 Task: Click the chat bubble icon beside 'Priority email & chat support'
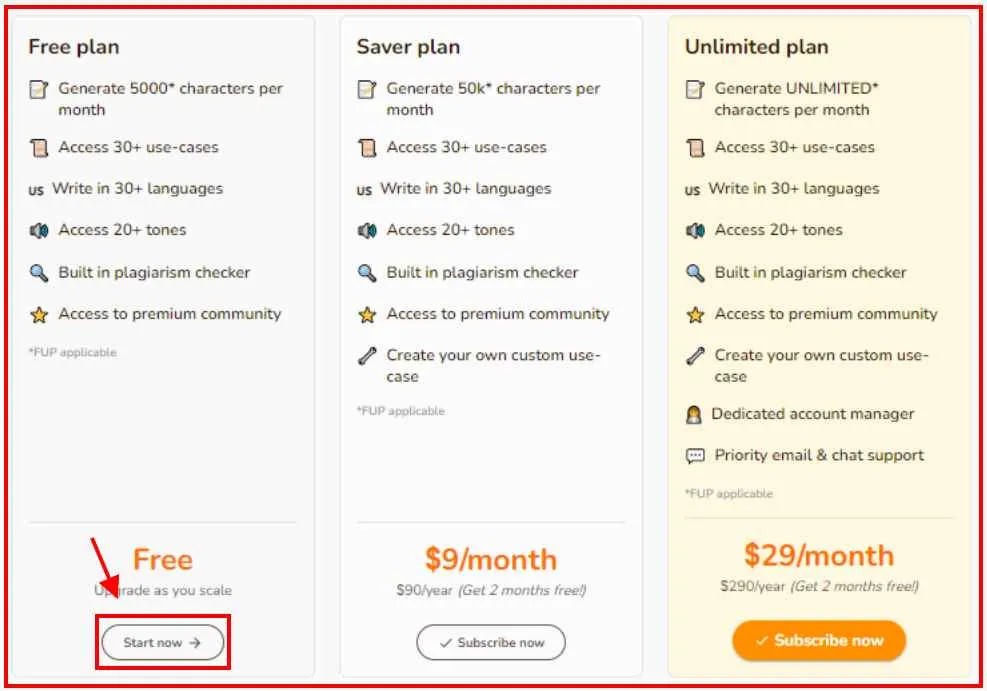point(694,455)
